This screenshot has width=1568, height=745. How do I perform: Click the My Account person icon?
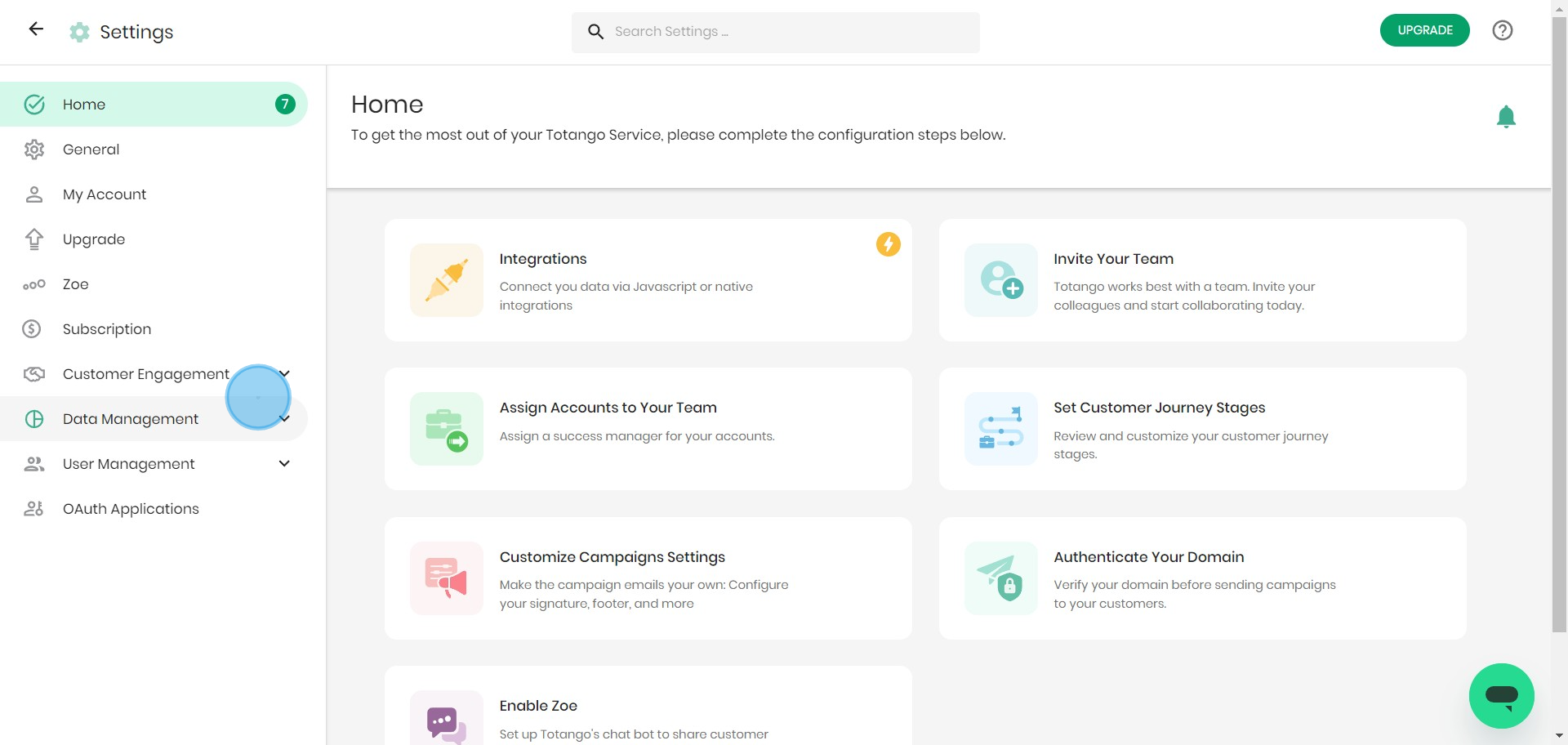click(34, 194)
